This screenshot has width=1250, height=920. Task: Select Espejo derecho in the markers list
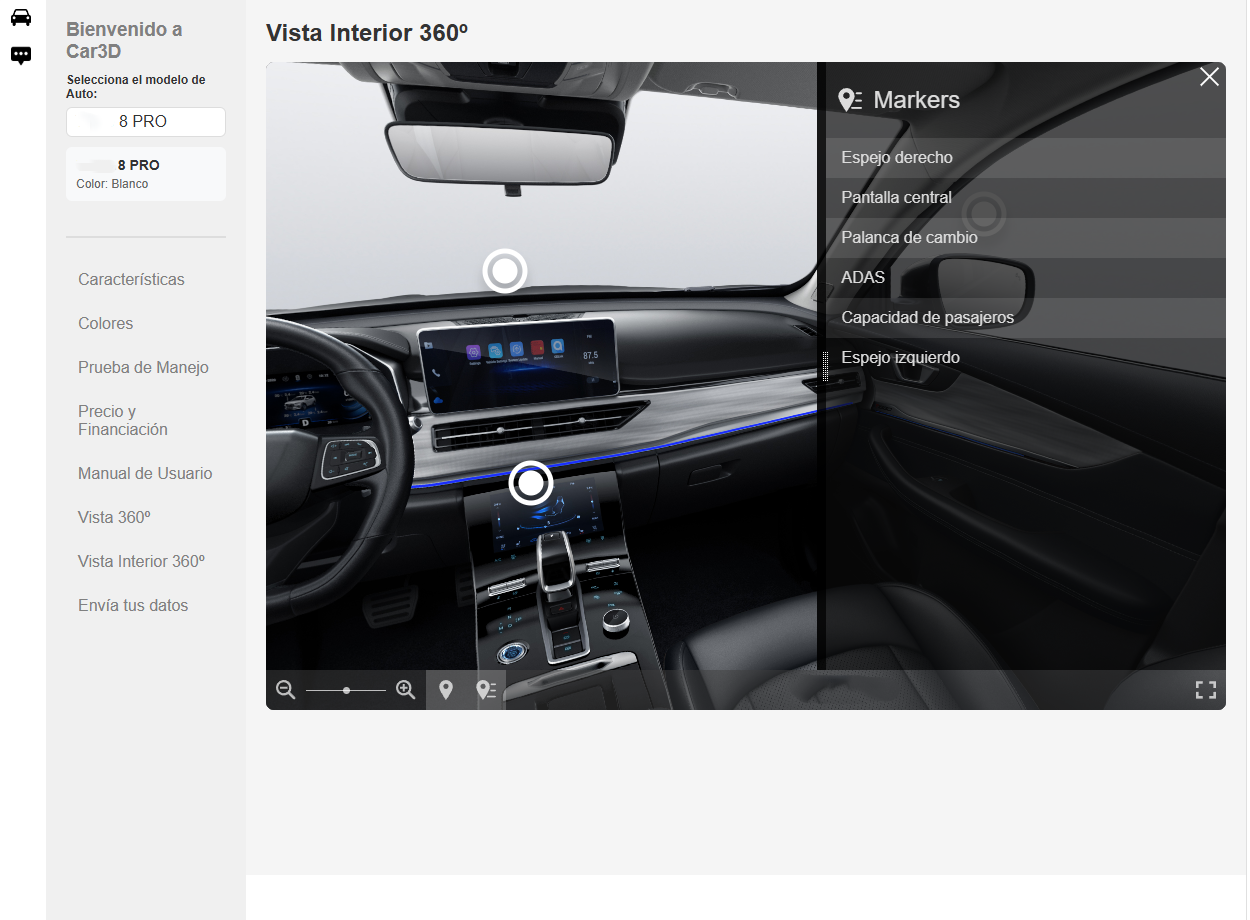coord(897,158)
